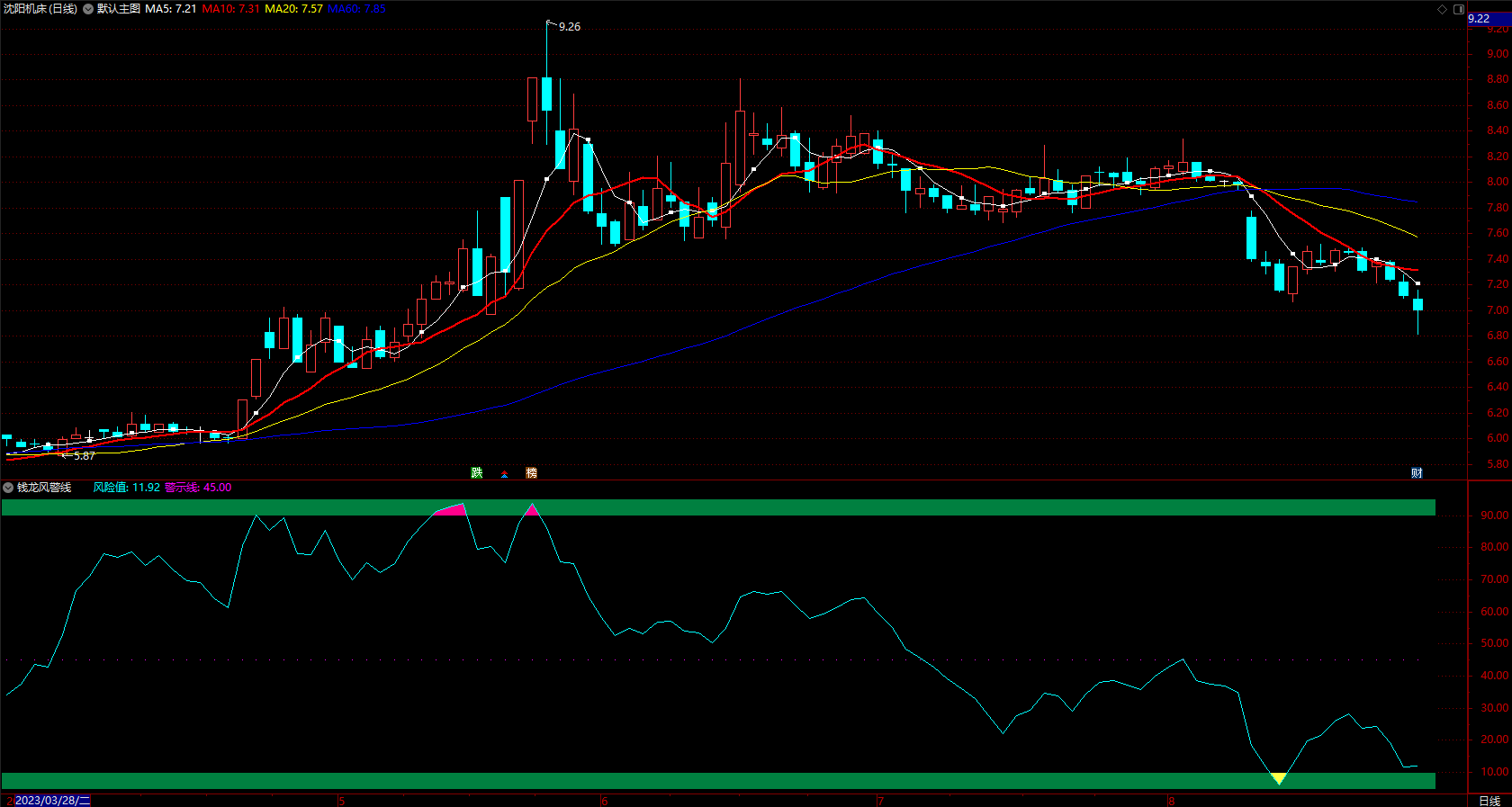Click the 50.00 risk axis label
Viewport: 1512px width, 807px height.
pyautogui.click(x=1495, y=643)
